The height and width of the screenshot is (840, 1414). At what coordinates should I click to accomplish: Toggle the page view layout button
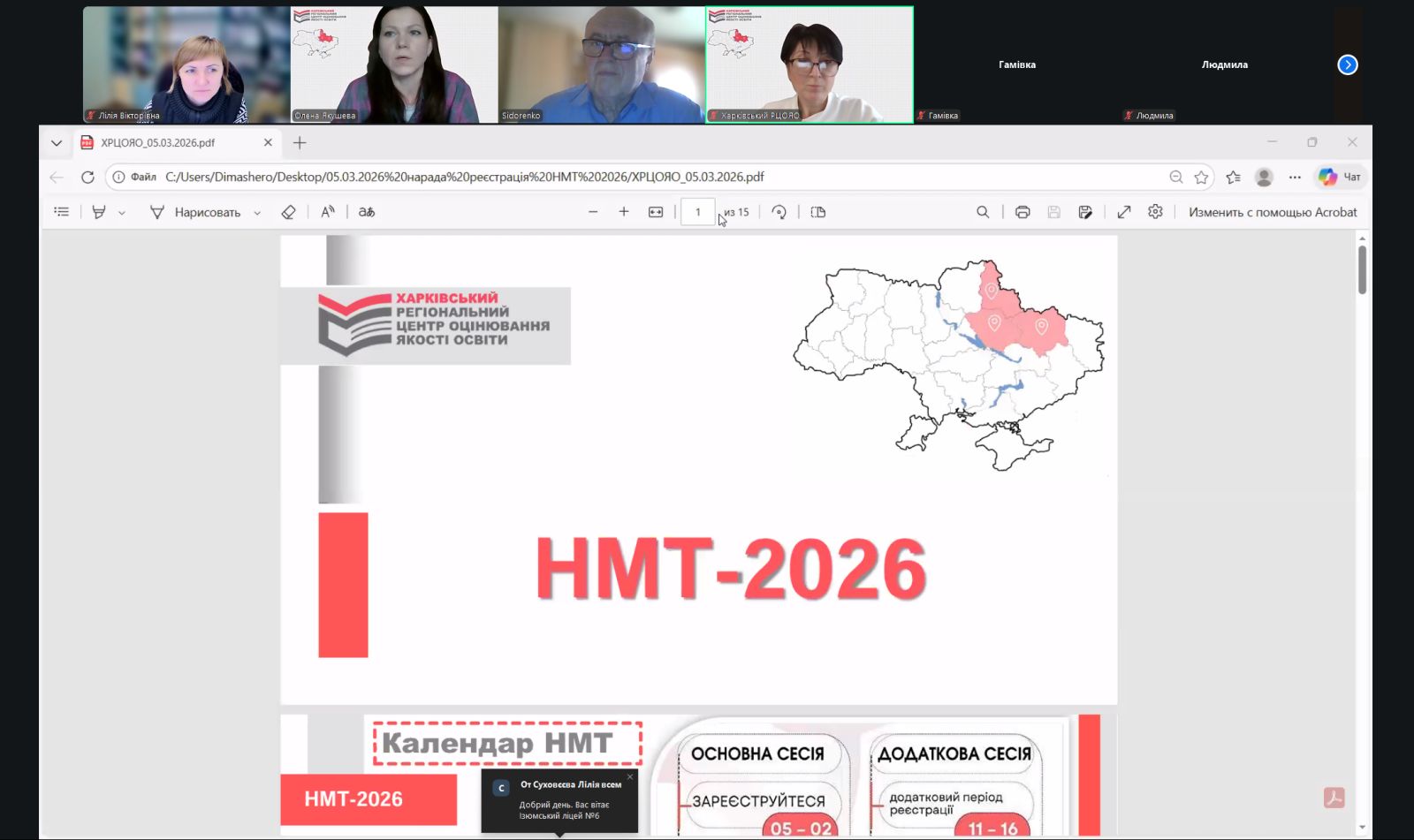point(818,212)
